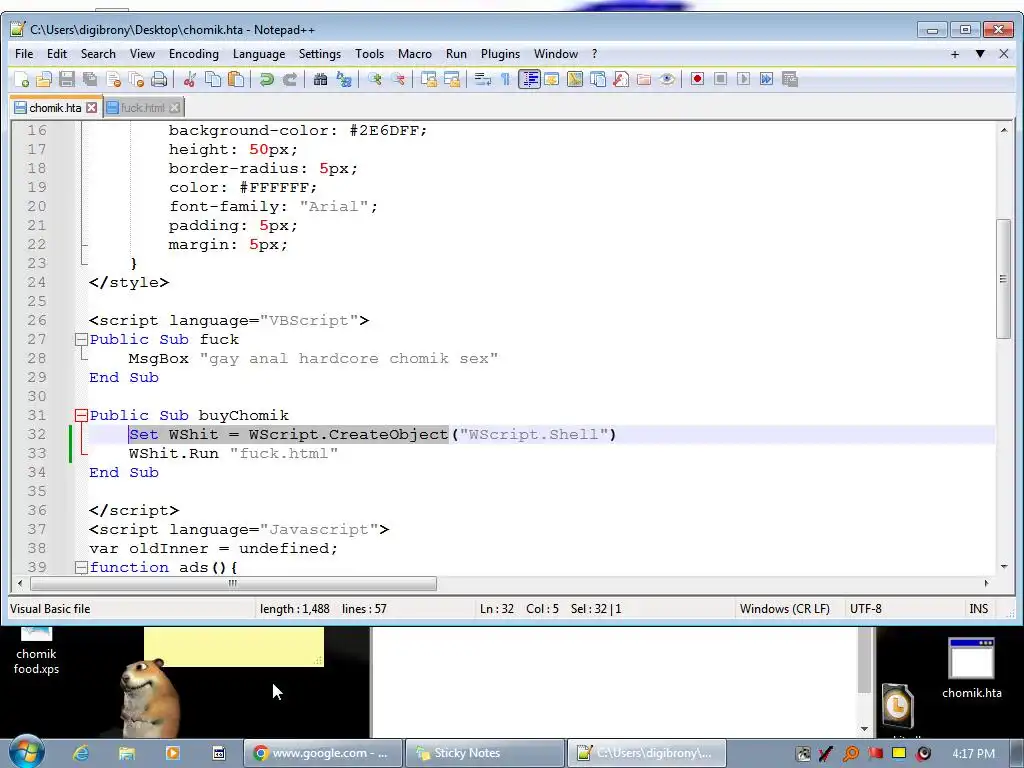Click Ln : 32 in status bar
Screen dimensions: 1024x768
pyautogui.click(x=496, y=609)
